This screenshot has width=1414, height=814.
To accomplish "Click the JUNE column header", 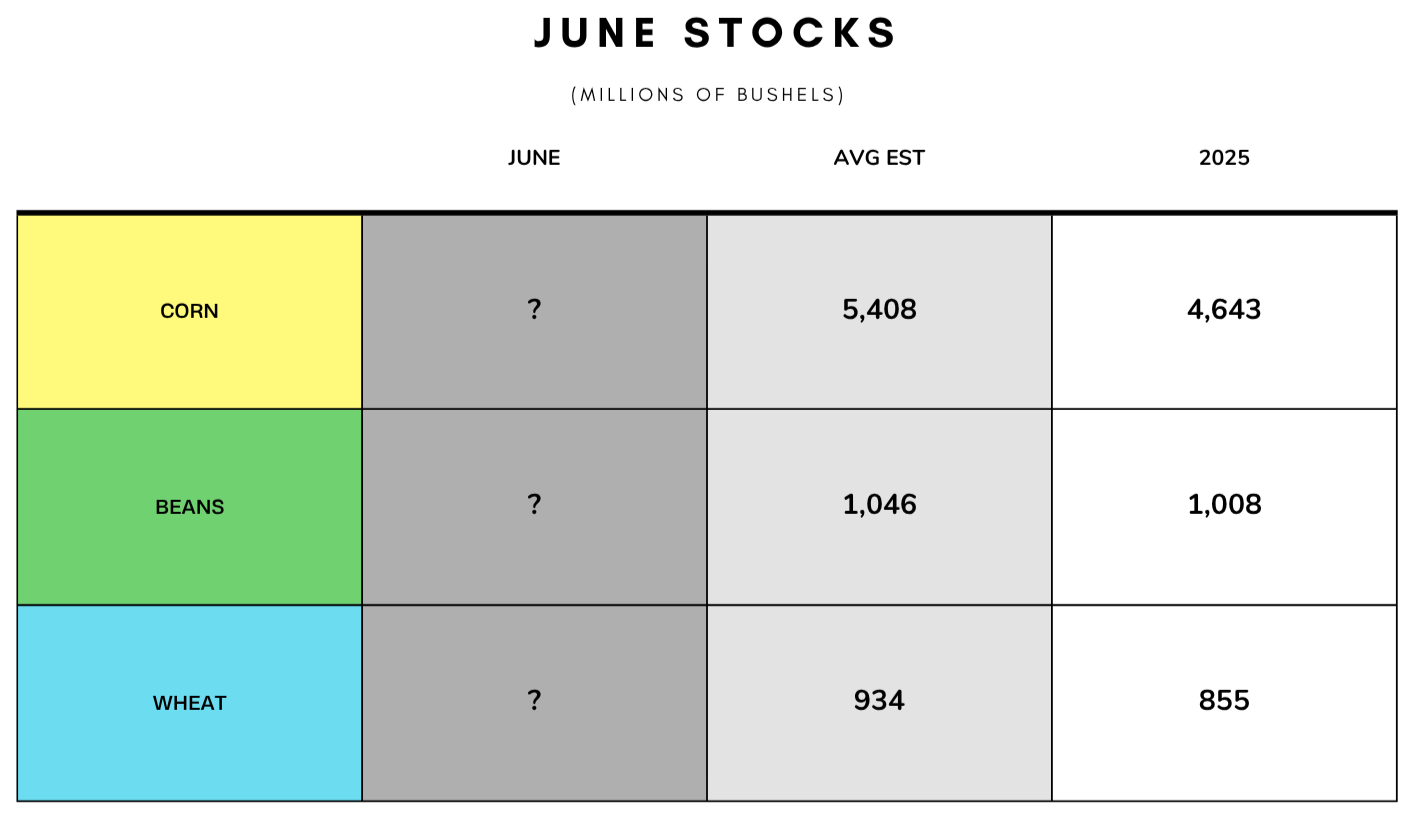I will 534,158.
